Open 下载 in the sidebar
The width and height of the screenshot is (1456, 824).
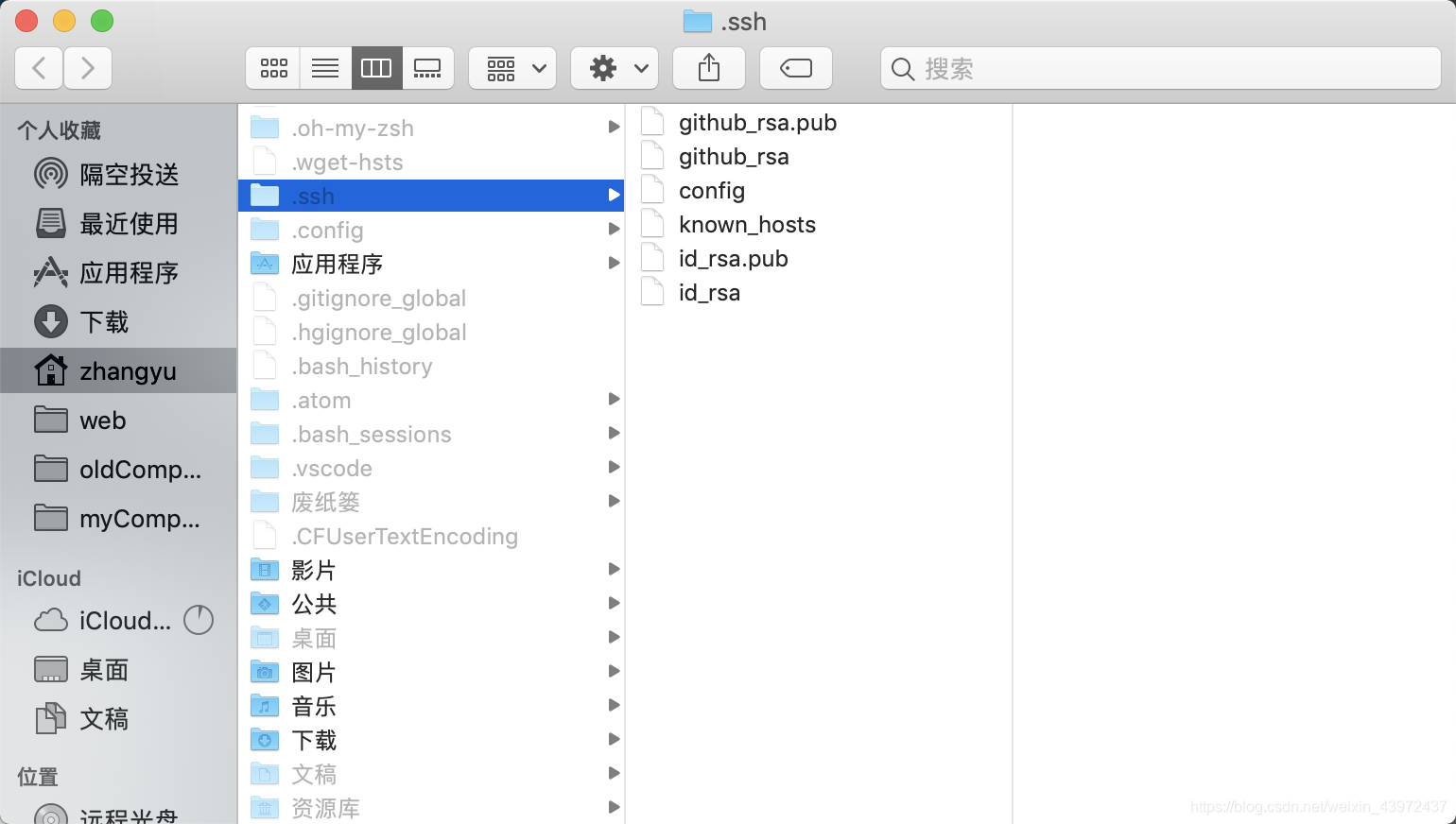(118, 322)
